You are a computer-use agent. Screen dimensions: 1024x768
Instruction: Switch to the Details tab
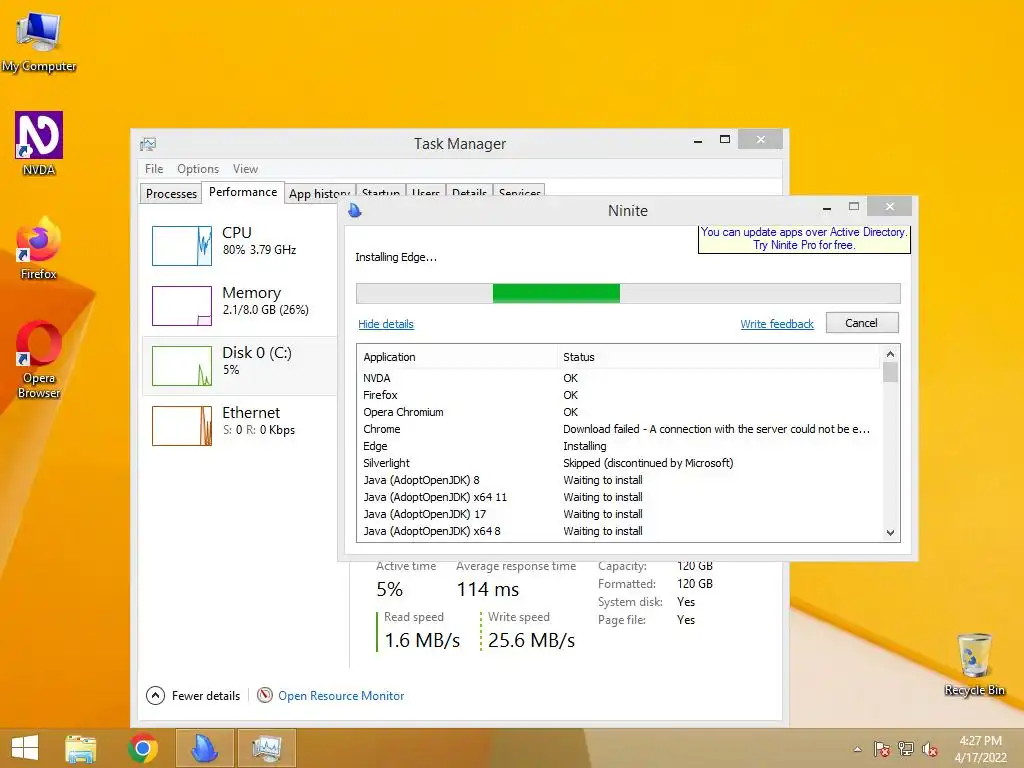pyautogui.click(x=469, y=192)
